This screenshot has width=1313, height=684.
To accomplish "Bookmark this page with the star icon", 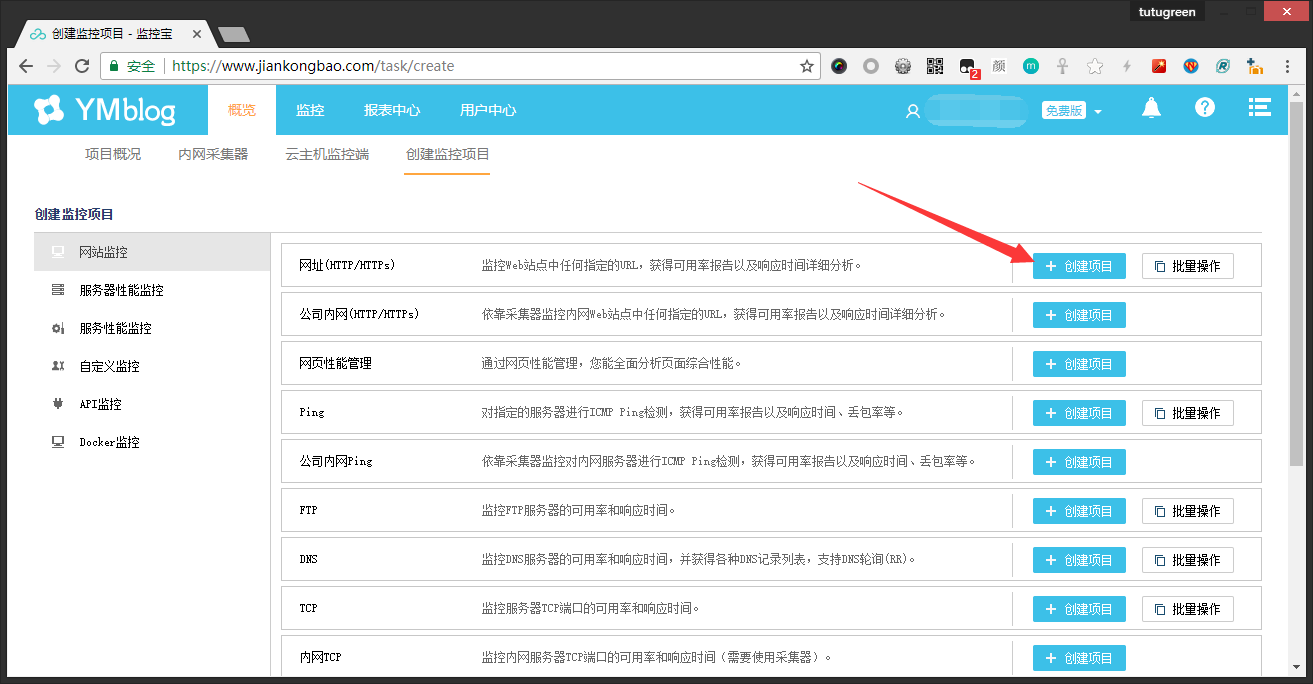I will coord(807,66).
